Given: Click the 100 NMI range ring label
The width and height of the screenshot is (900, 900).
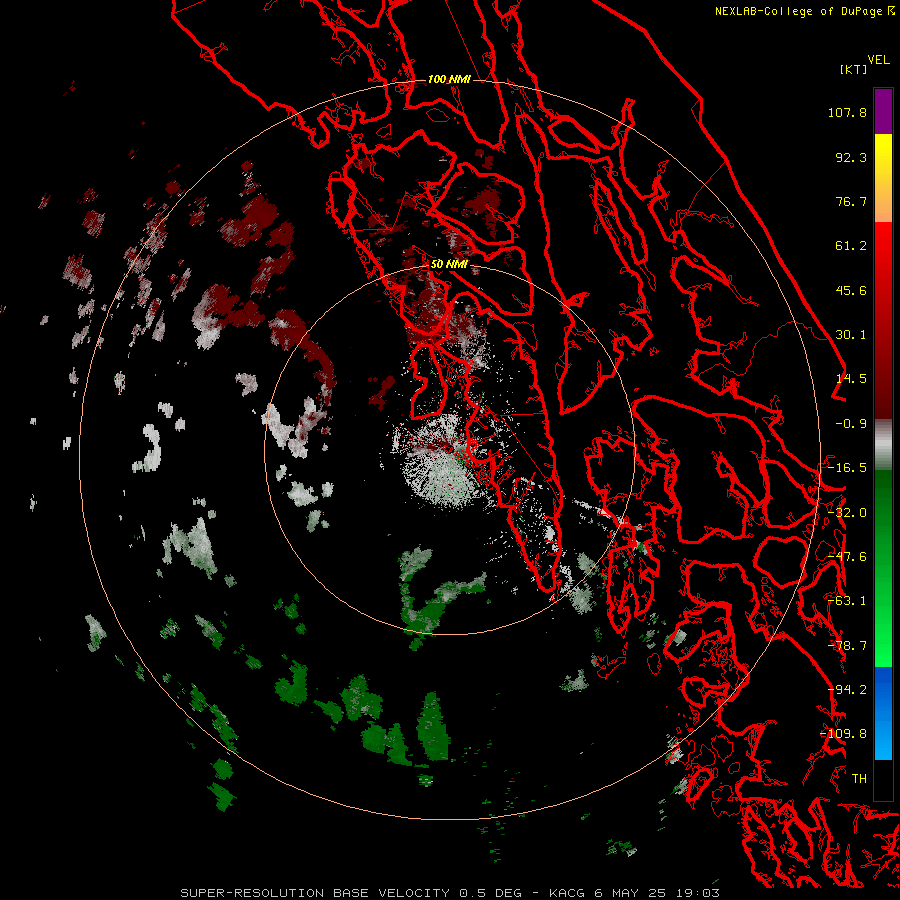Looking at the screenshot, I should [449, 79].
